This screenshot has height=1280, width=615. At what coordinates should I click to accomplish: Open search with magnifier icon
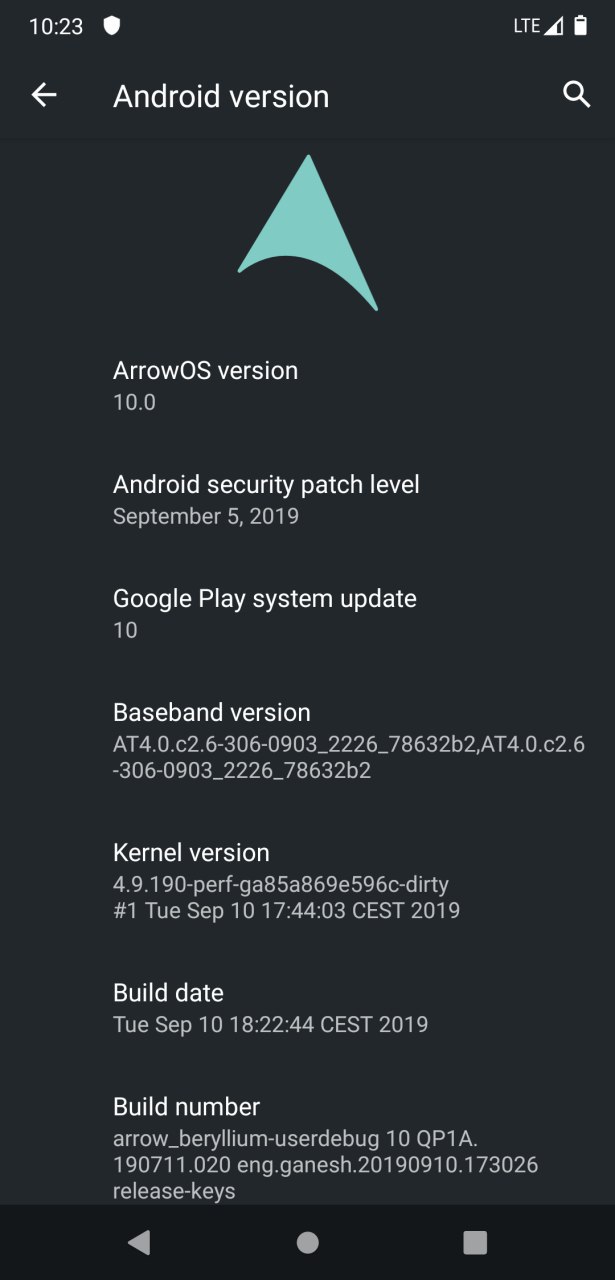577,95
